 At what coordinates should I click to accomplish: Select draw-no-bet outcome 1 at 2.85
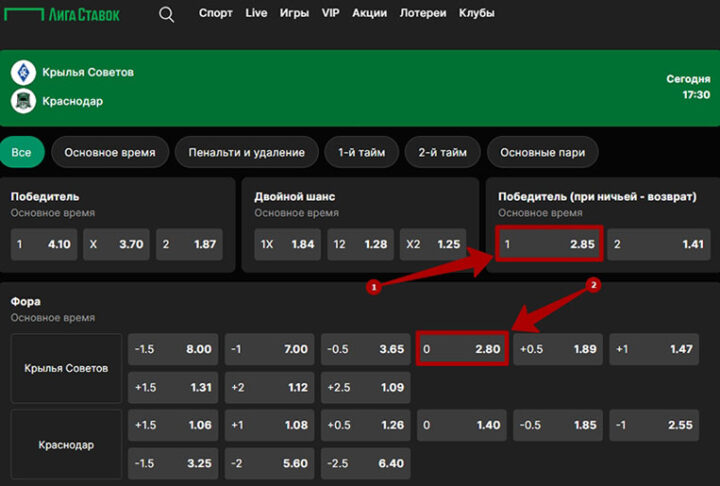click(x=546, y=244)
